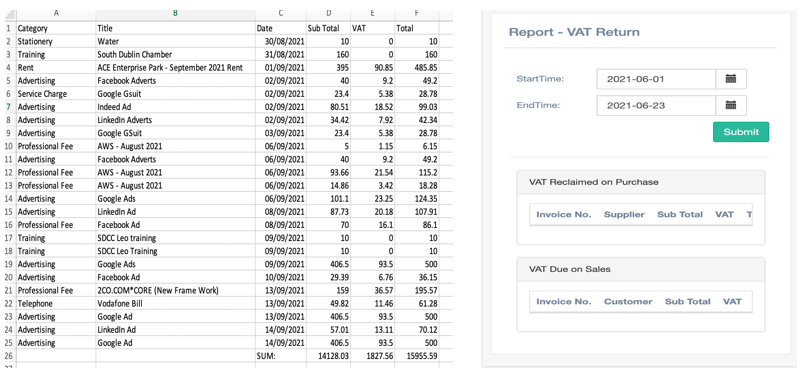Select spreadsheet column E header
The image size is (805, 376).
pos(372,14)
